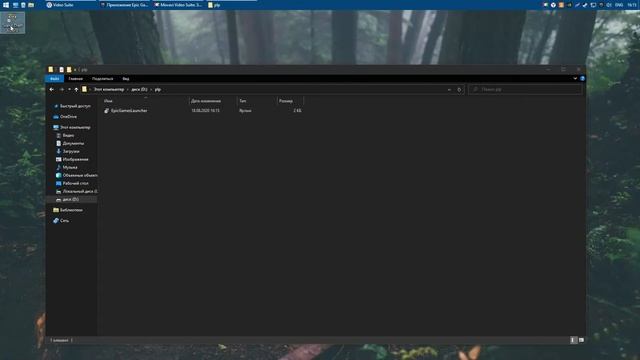Open Объемные объекты in navigation pane

click(80, 175)
